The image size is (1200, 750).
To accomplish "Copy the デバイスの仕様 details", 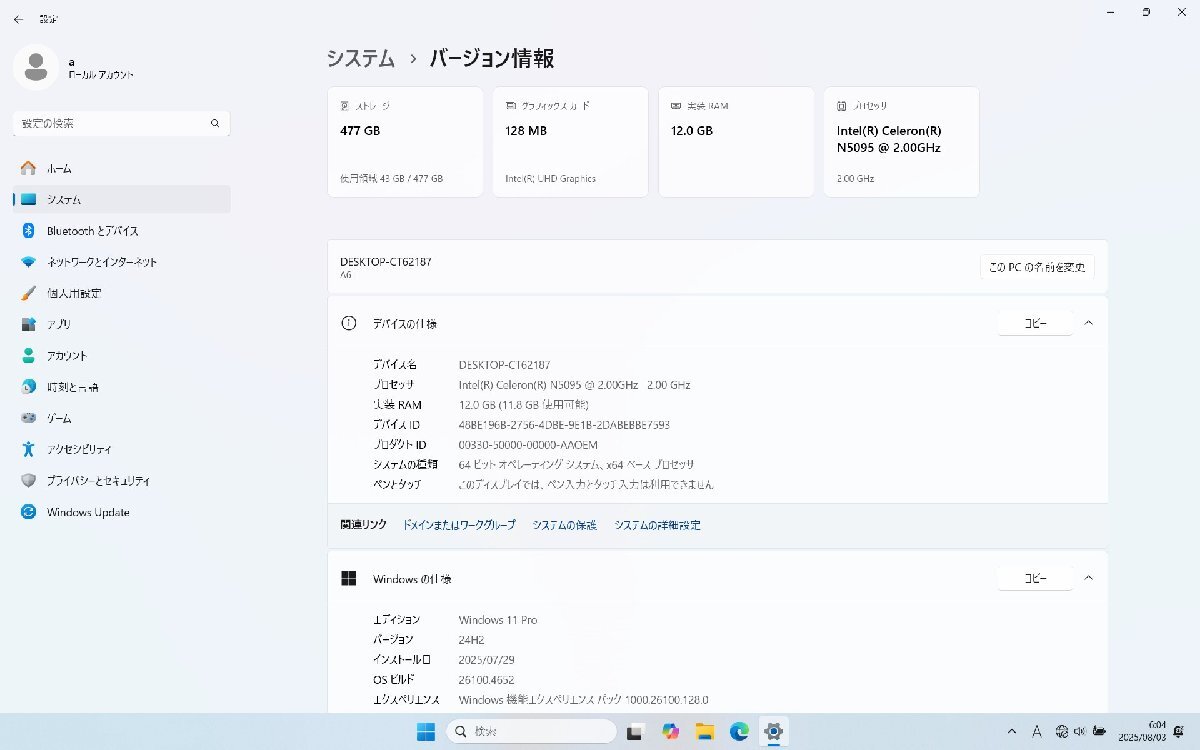I will point(1035,323).
